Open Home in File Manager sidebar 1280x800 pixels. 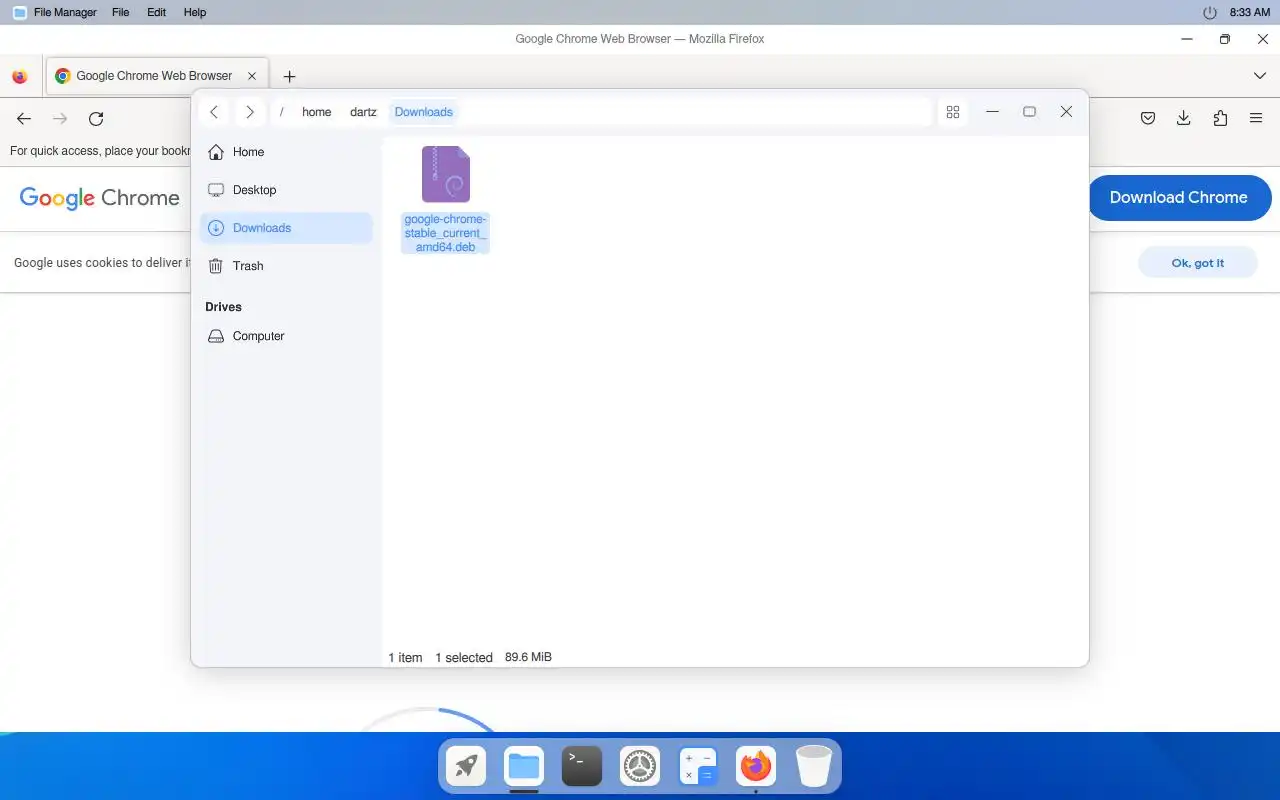point(286,152)
